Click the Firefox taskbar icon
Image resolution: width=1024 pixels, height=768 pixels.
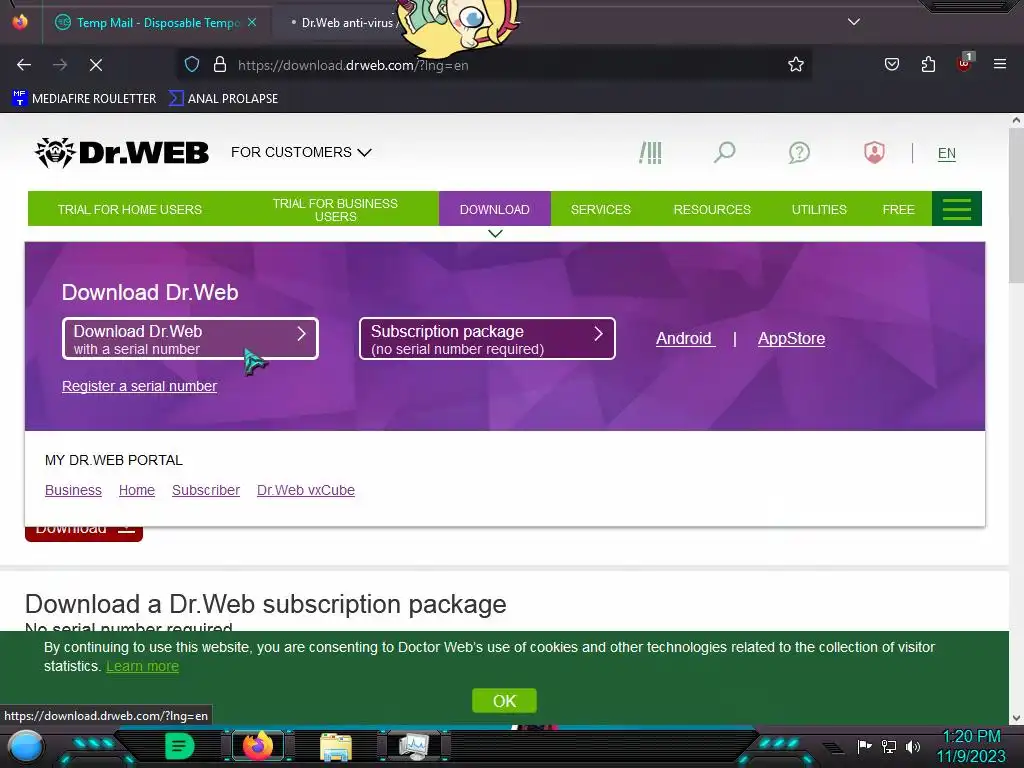point(257,746)
